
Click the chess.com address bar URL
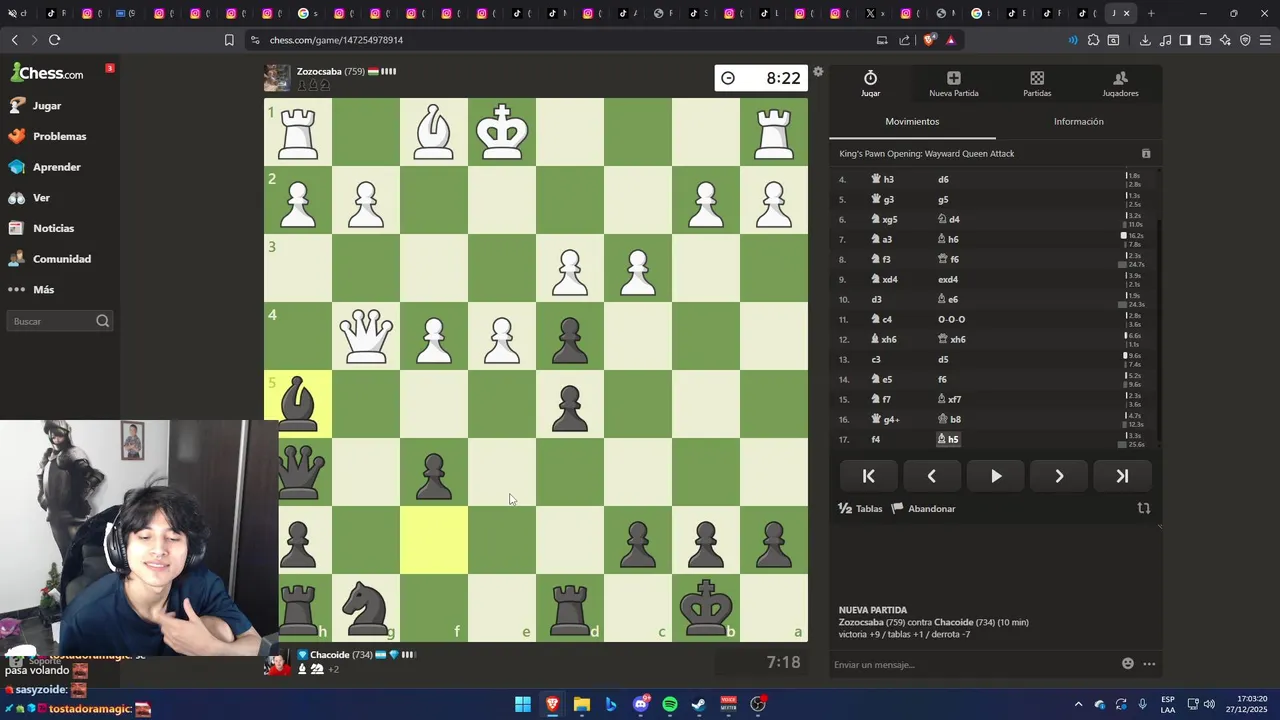[x=336, y=40]
